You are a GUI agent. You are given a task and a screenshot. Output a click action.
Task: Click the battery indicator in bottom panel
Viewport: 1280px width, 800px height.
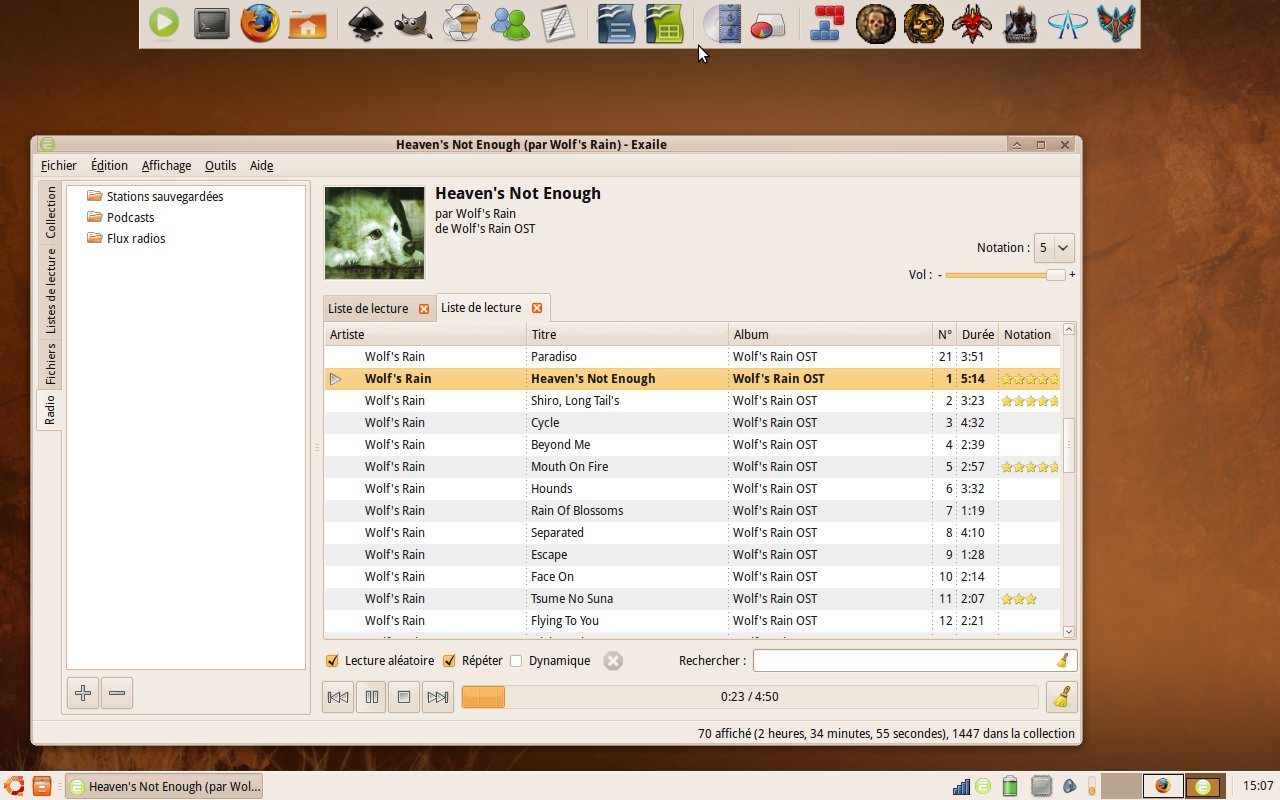click(1010, 786)
